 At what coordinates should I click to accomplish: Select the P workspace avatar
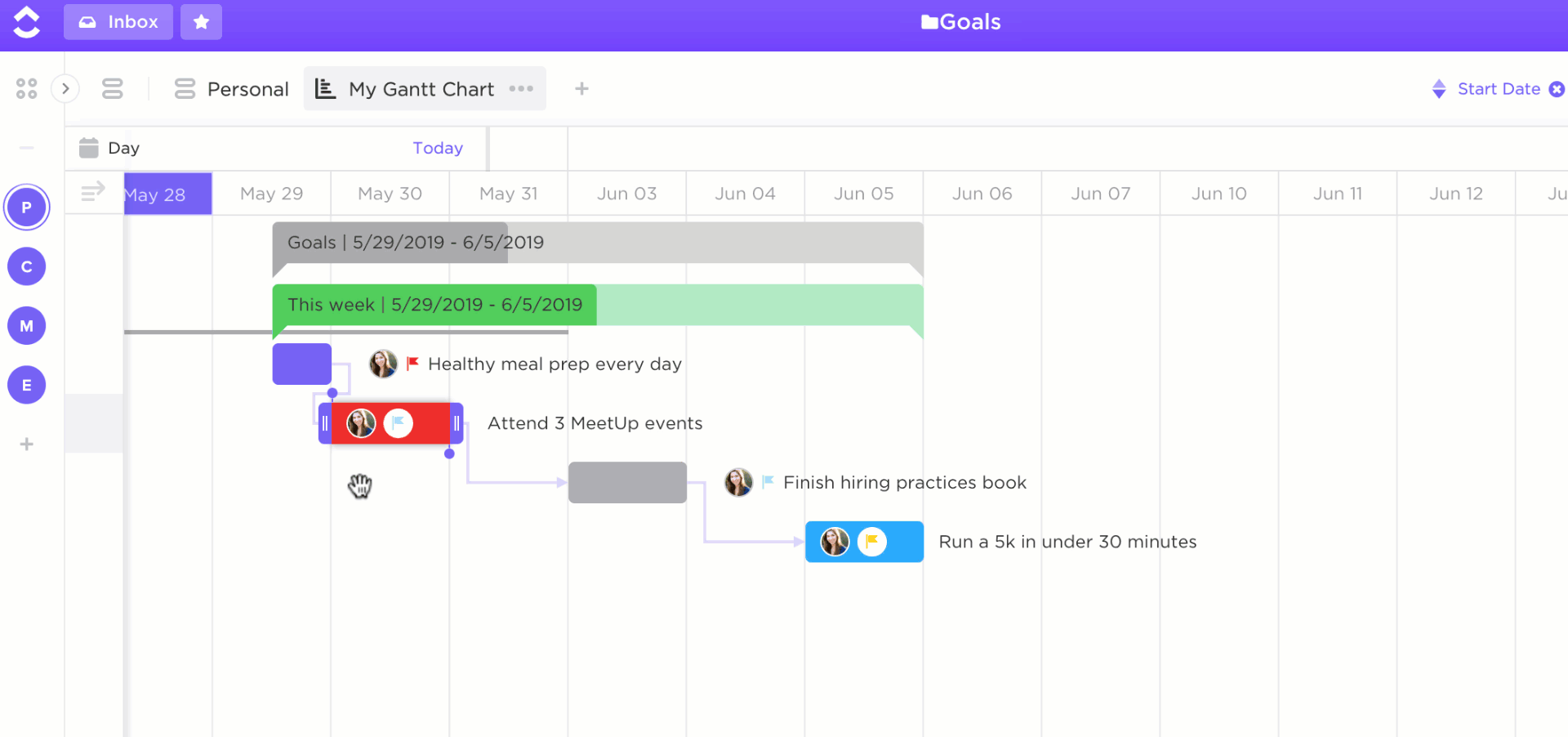[x=27, y=208]
